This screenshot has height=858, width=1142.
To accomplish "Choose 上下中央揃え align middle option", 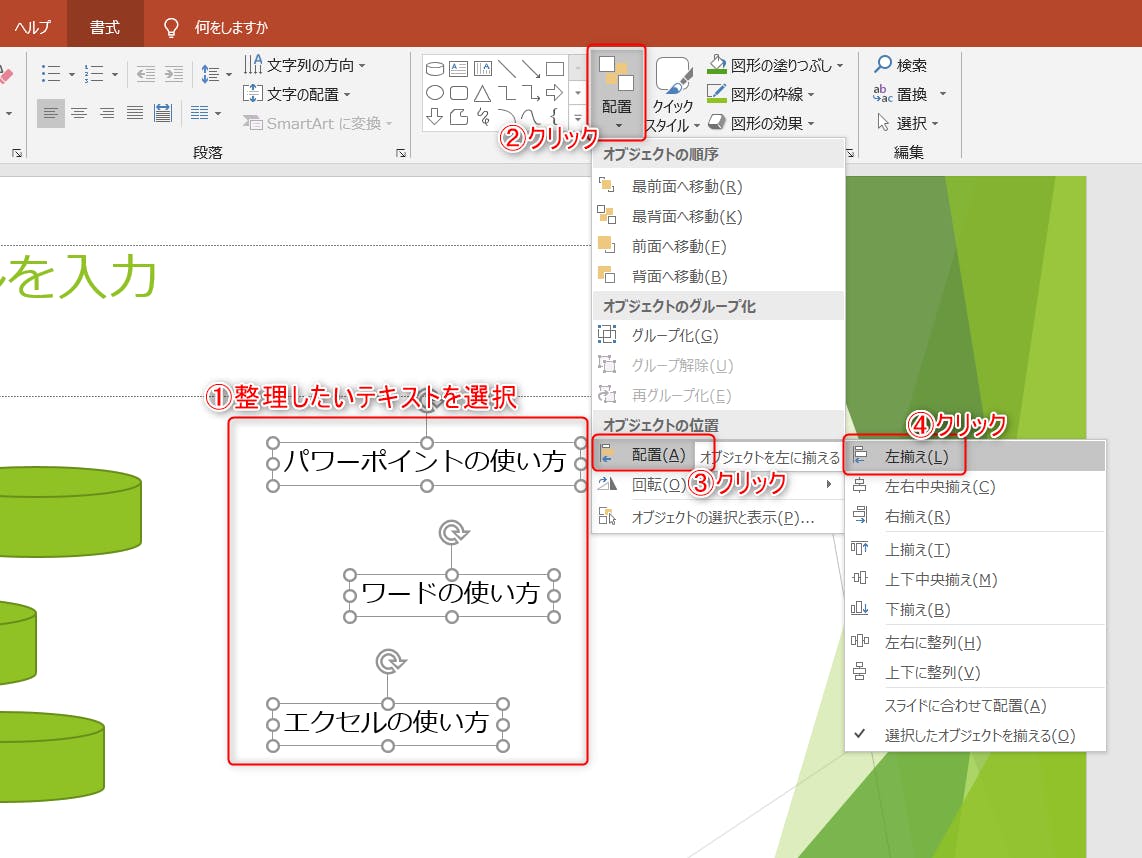I will tap(940, 580).
